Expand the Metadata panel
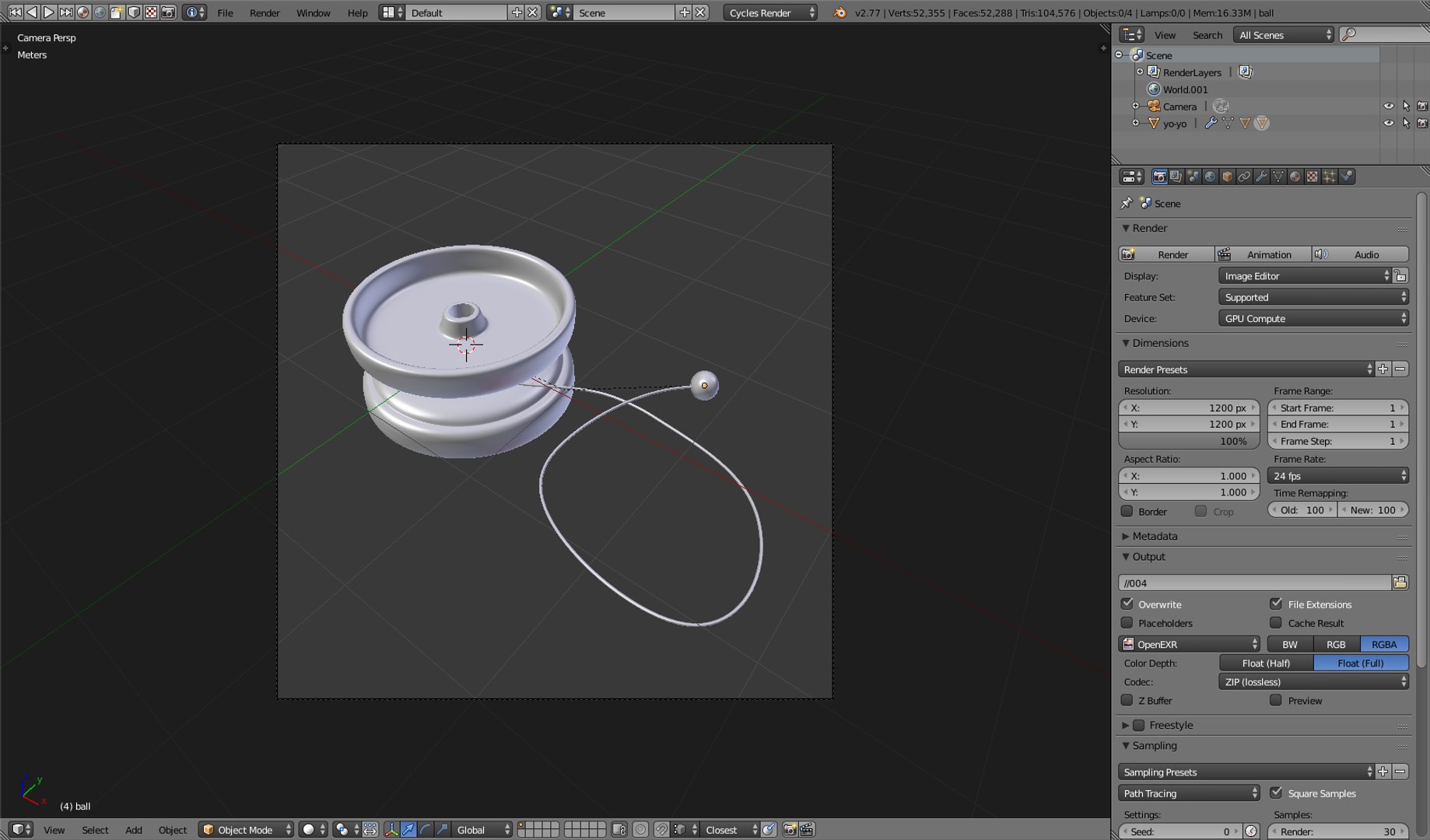The image size is (1430, 840). click(x=1154, y=536)
